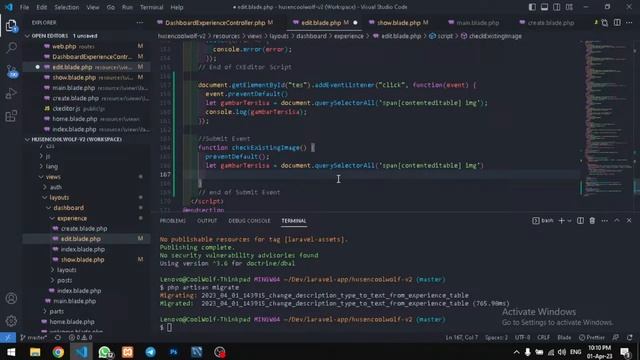This screenshot has width=640, height=360.
Task: Open customize layout control
Action: click(x=569, y=7)
